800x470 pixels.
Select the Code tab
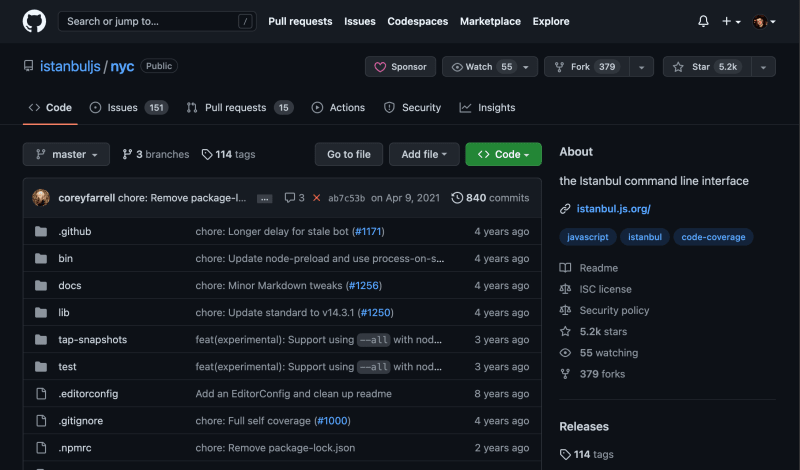50,108
